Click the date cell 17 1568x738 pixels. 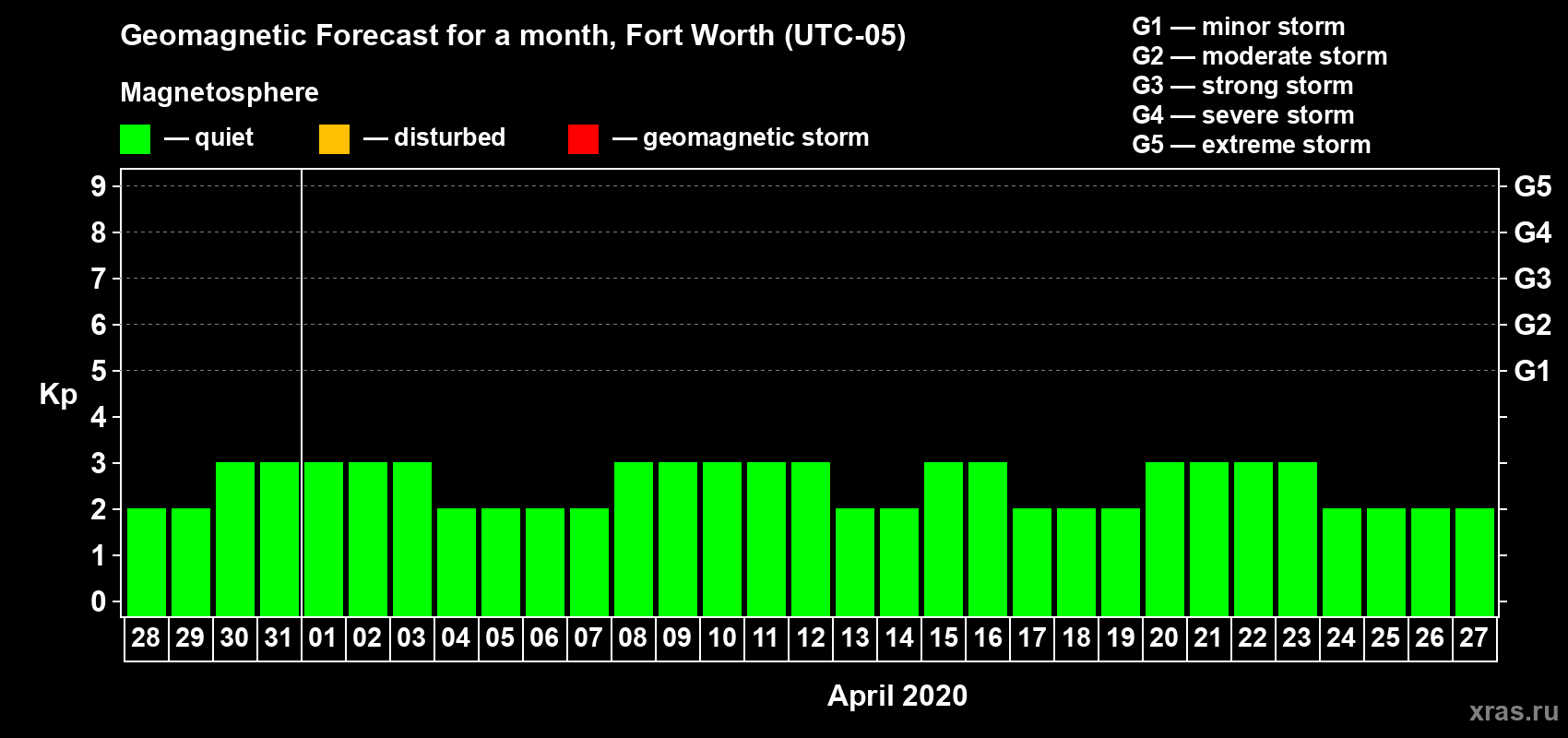[x=1031, y=638]
